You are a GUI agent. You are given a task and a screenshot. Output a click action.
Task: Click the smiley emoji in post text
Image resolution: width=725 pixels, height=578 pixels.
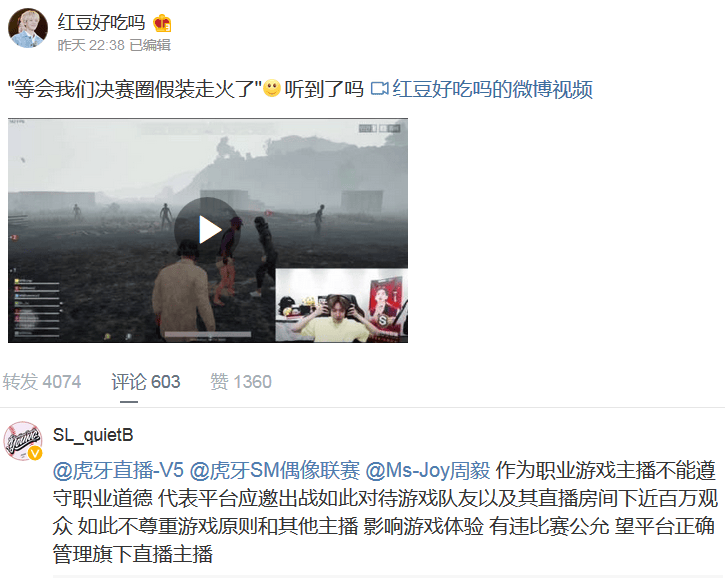272,88
